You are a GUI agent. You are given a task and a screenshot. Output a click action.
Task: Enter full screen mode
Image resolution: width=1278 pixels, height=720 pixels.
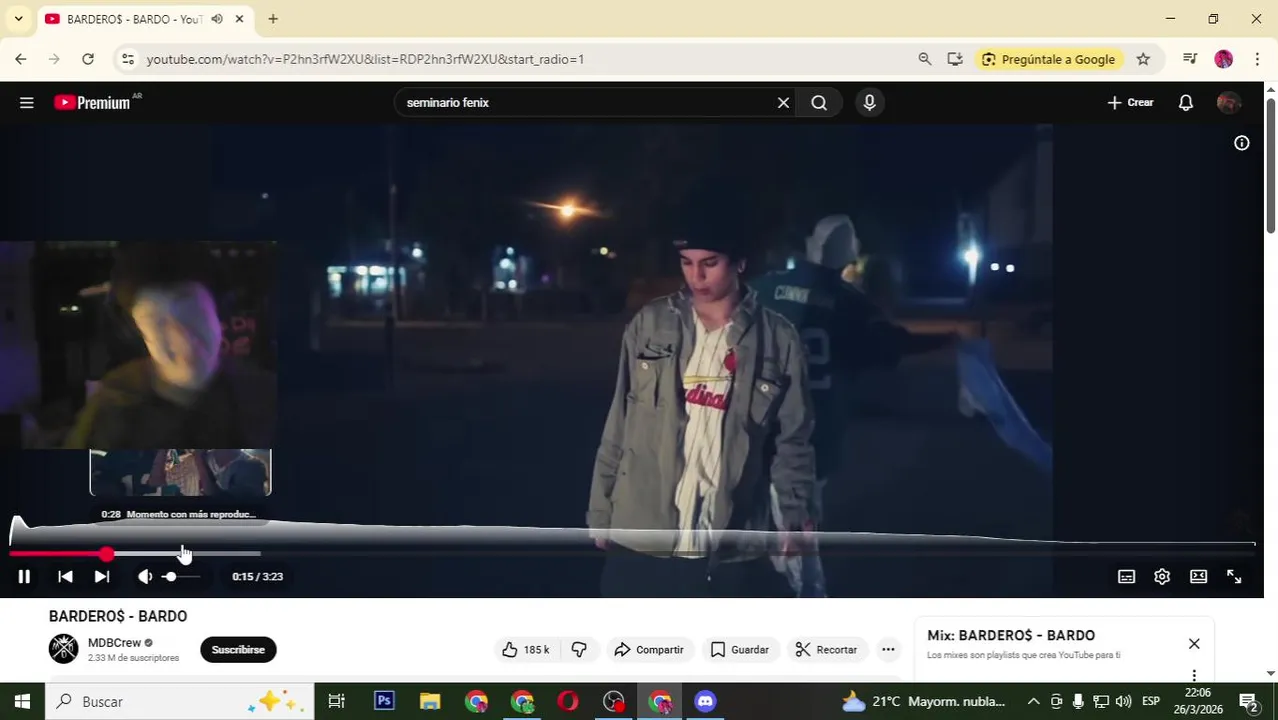click(x=1234, y=576)
